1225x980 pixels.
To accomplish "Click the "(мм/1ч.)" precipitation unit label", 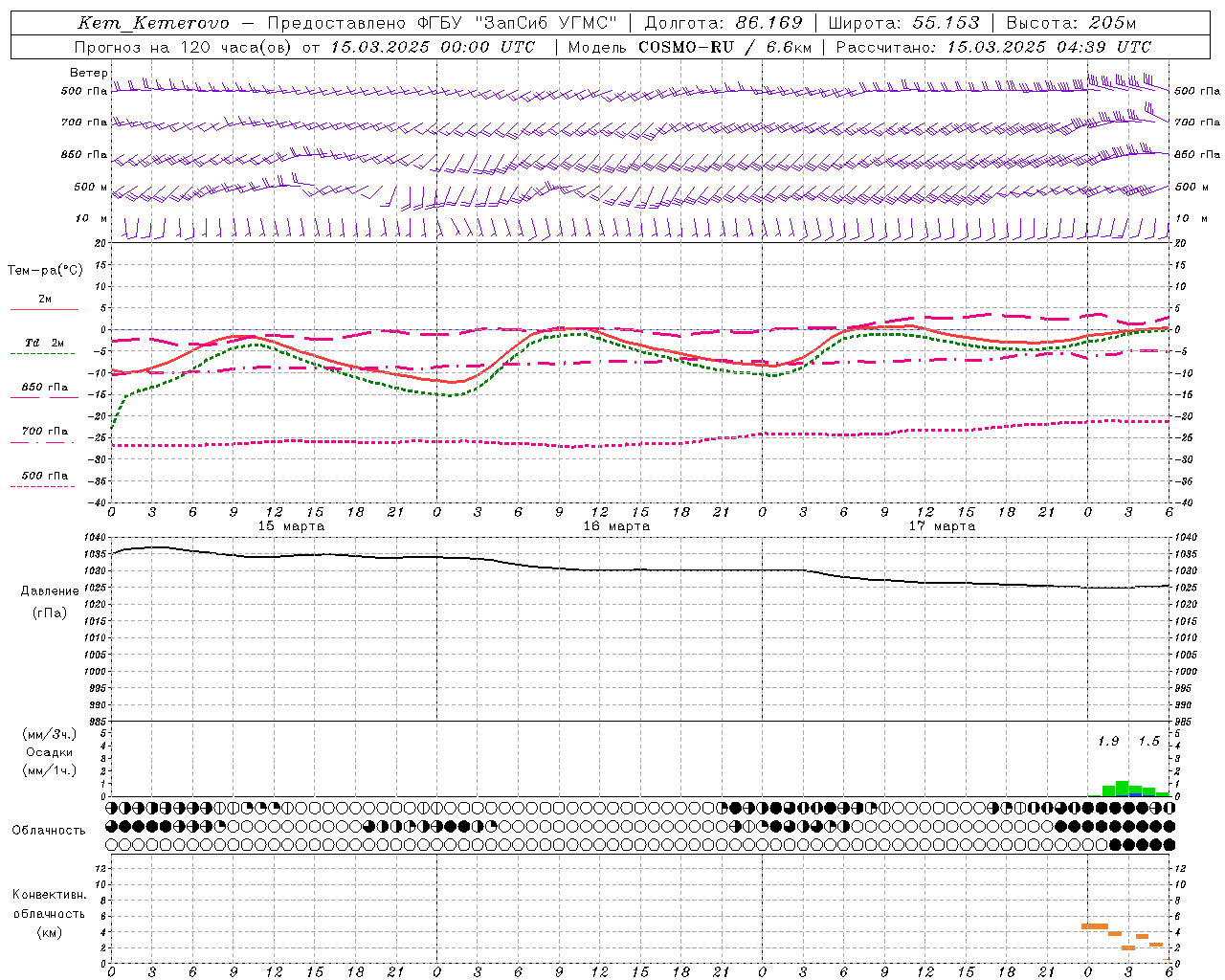I will (x=50, y=770).
